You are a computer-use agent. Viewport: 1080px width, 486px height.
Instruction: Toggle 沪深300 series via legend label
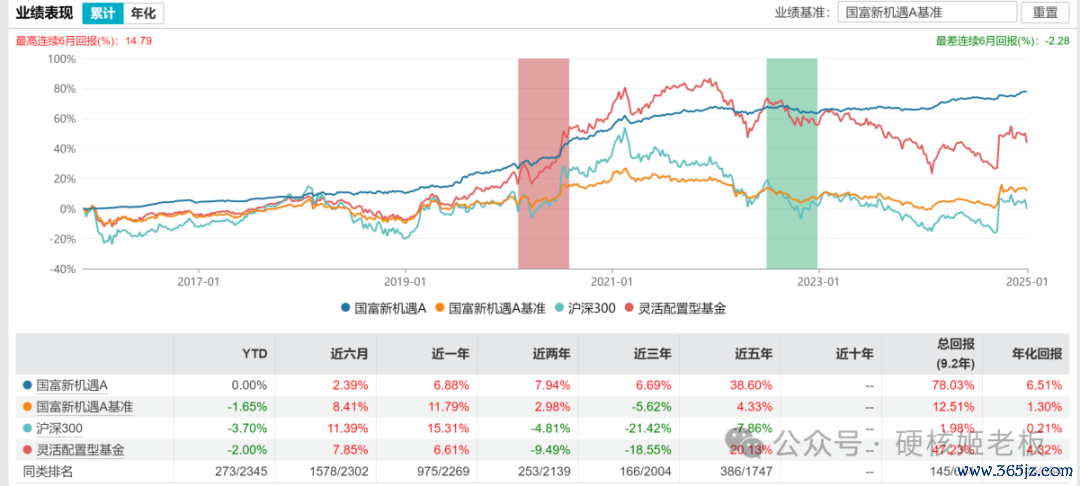(x=592, y=309)
